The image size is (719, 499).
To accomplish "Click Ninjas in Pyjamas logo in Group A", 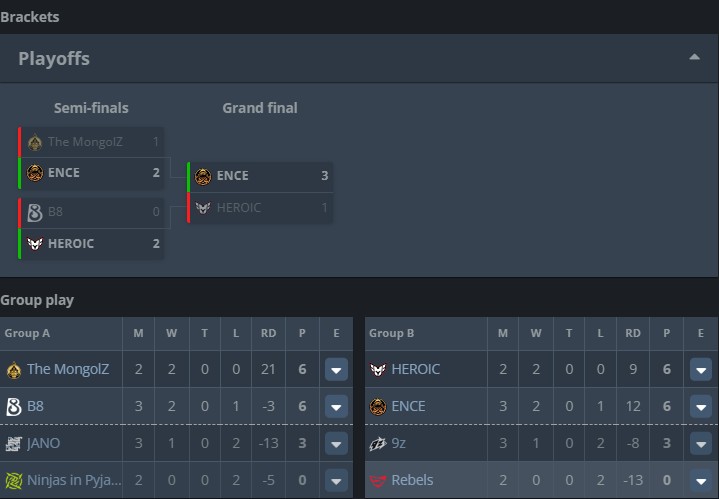I will (x=14, y=480).
